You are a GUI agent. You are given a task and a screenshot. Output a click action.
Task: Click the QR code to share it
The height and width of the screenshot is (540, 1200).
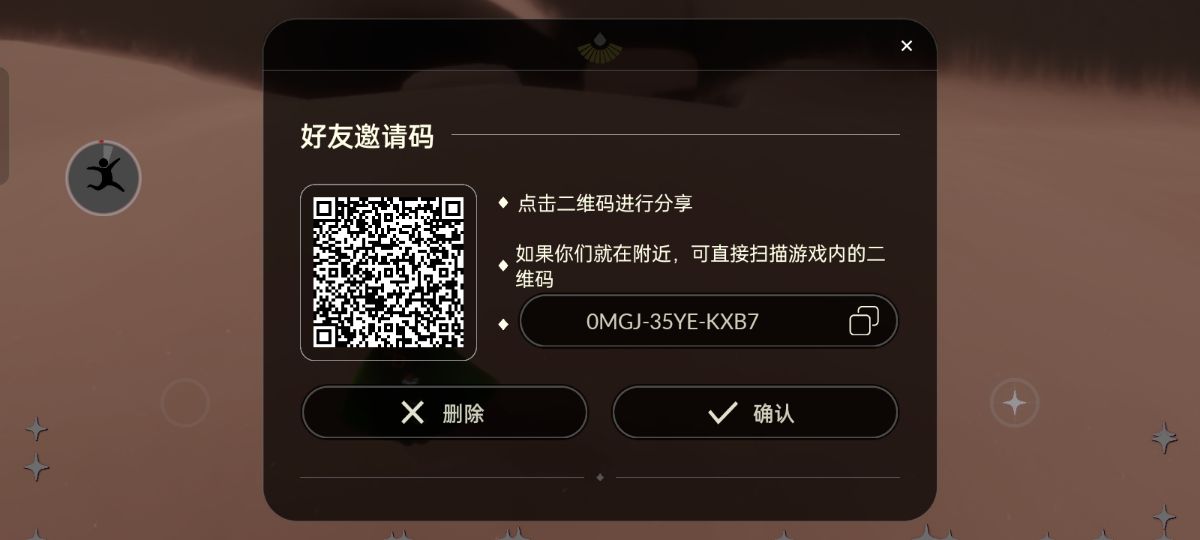388,272
